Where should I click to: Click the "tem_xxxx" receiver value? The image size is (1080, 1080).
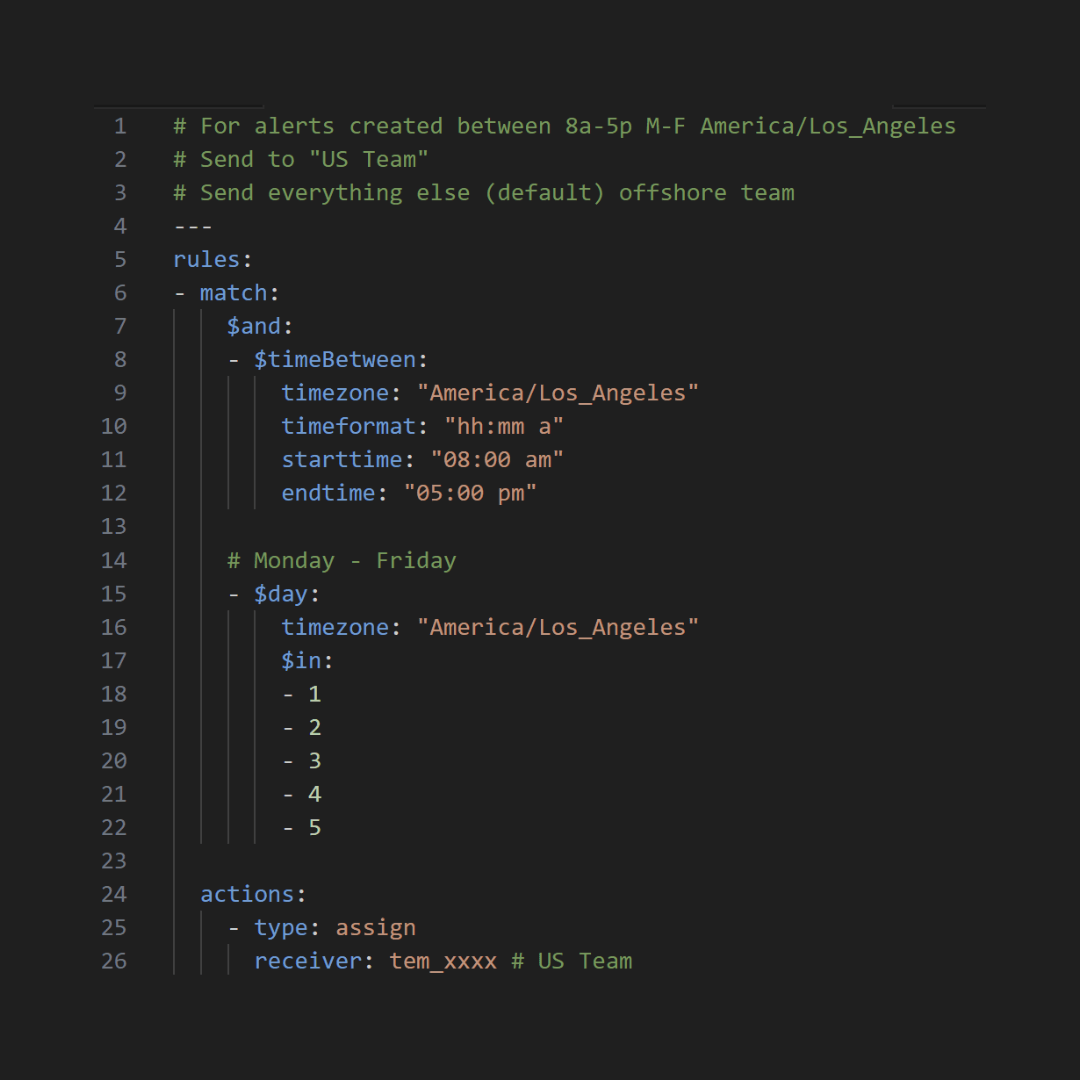tap(443, 961)
